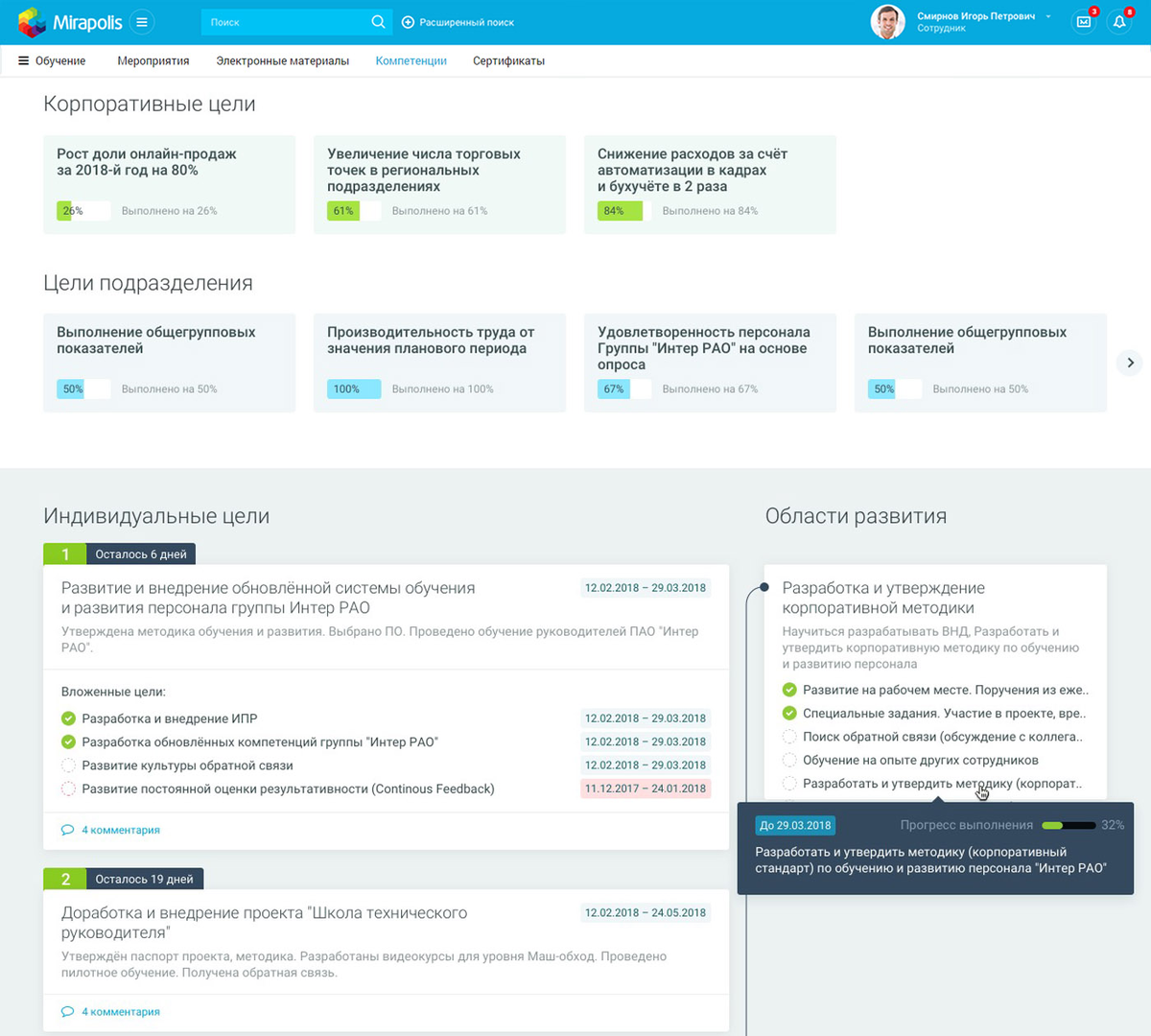Open 4 комментария link under goal 2

coord(121,1011)
